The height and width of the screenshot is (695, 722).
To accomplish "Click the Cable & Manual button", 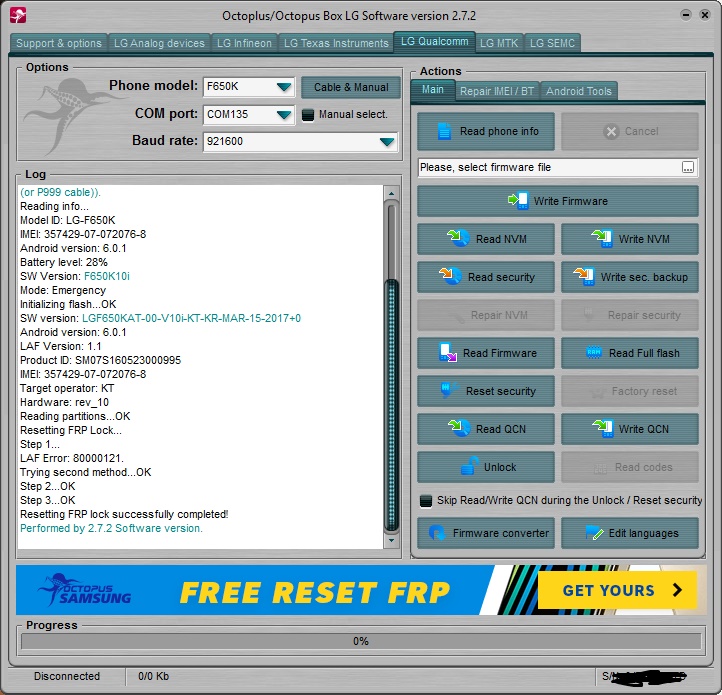I will [351, 87].
